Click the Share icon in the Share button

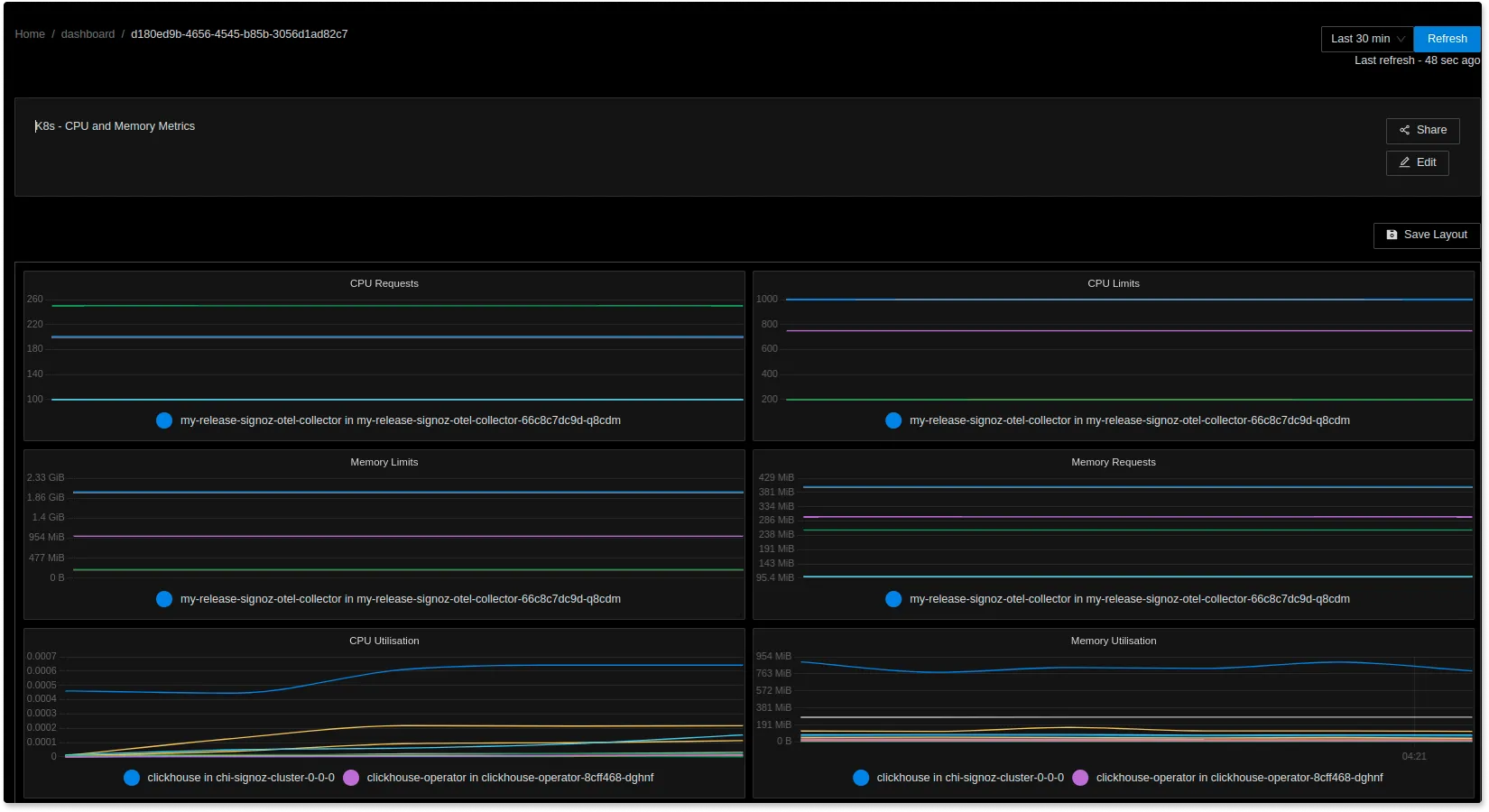click(1404, 130)
